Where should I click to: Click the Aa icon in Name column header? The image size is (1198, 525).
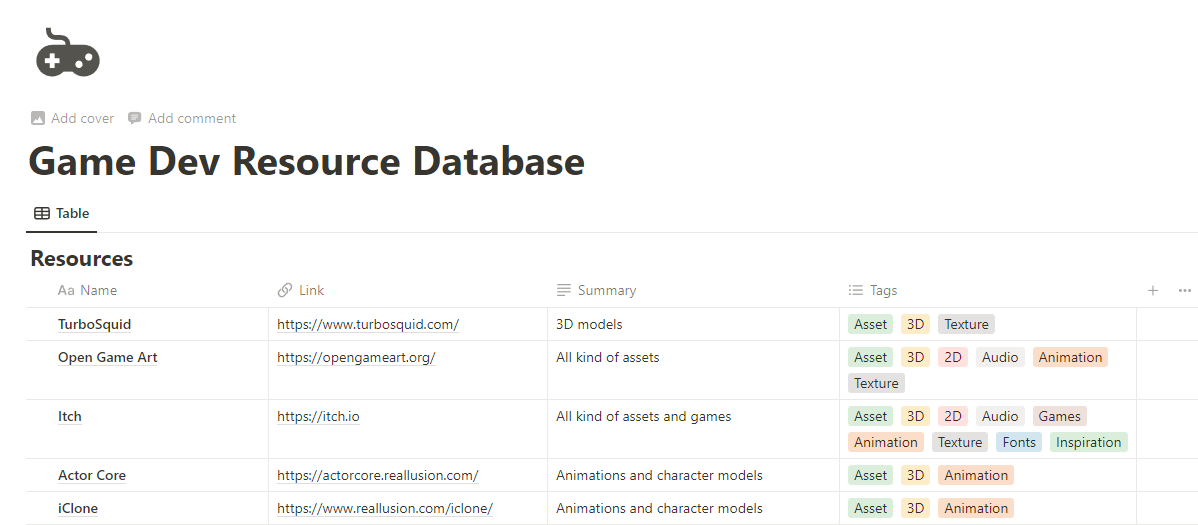tap(66, 290)
